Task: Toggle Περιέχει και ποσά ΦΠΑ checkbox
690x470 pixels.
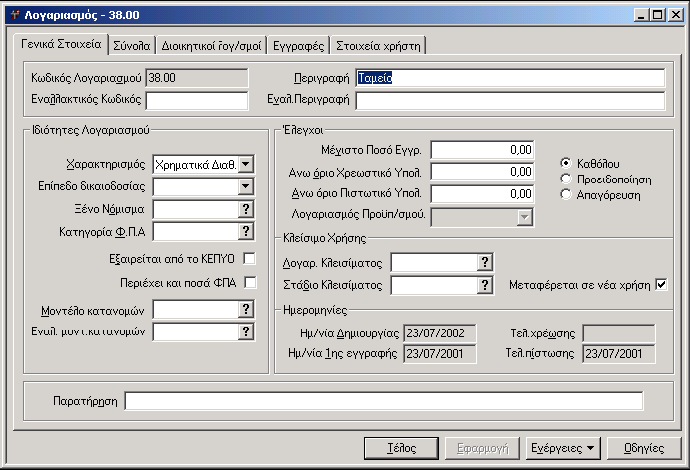Action: point(250,282)
